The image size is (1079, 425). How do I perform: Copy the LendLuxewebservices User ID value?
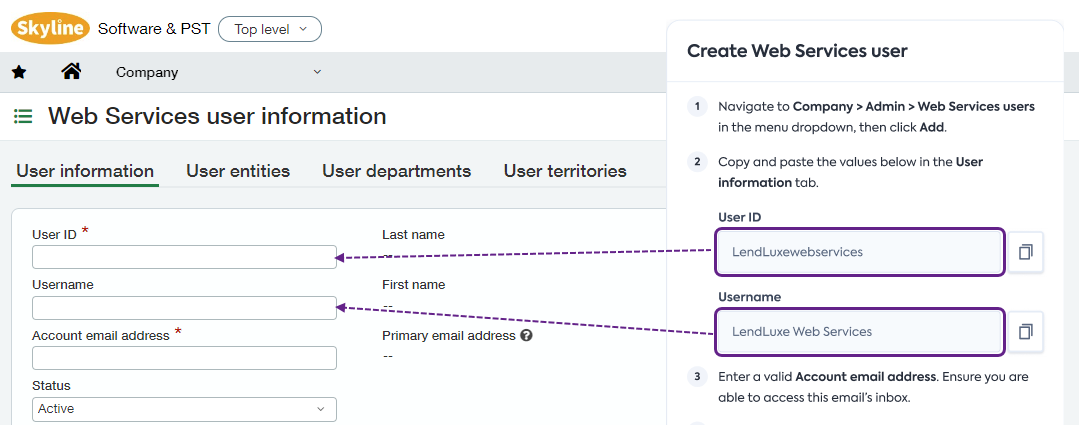pos(1025,252)
